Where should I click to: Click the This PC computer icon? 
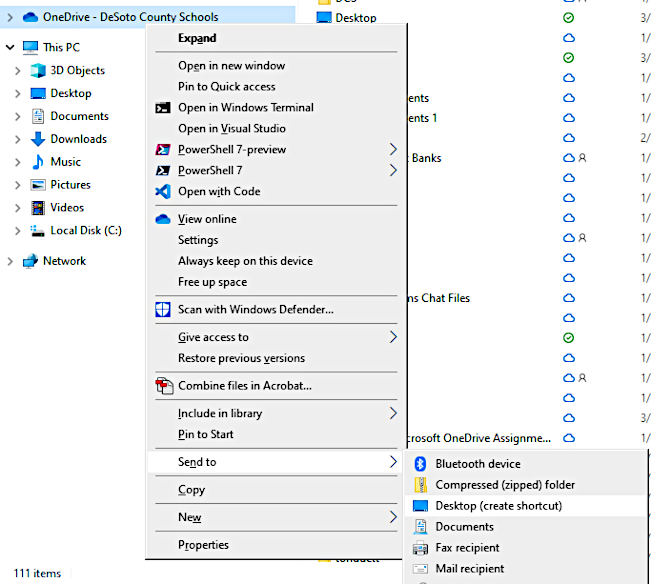pos(30,47)
